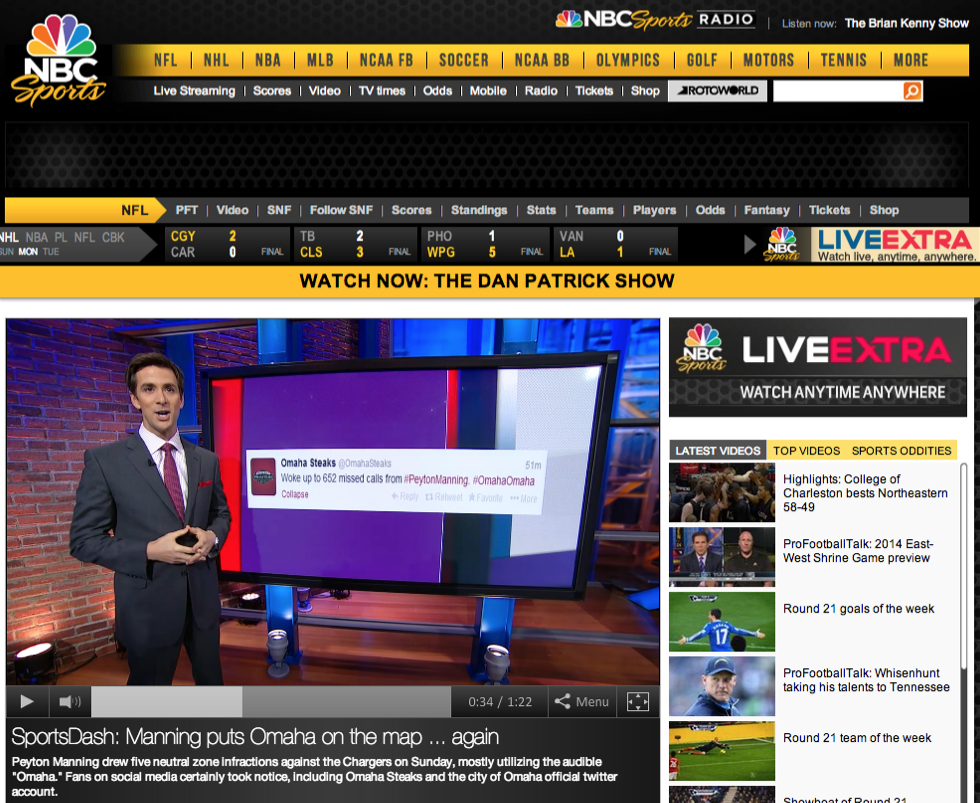
Task: Open Round 21 goals of the week thumbnail
Action: coord(722,622)
